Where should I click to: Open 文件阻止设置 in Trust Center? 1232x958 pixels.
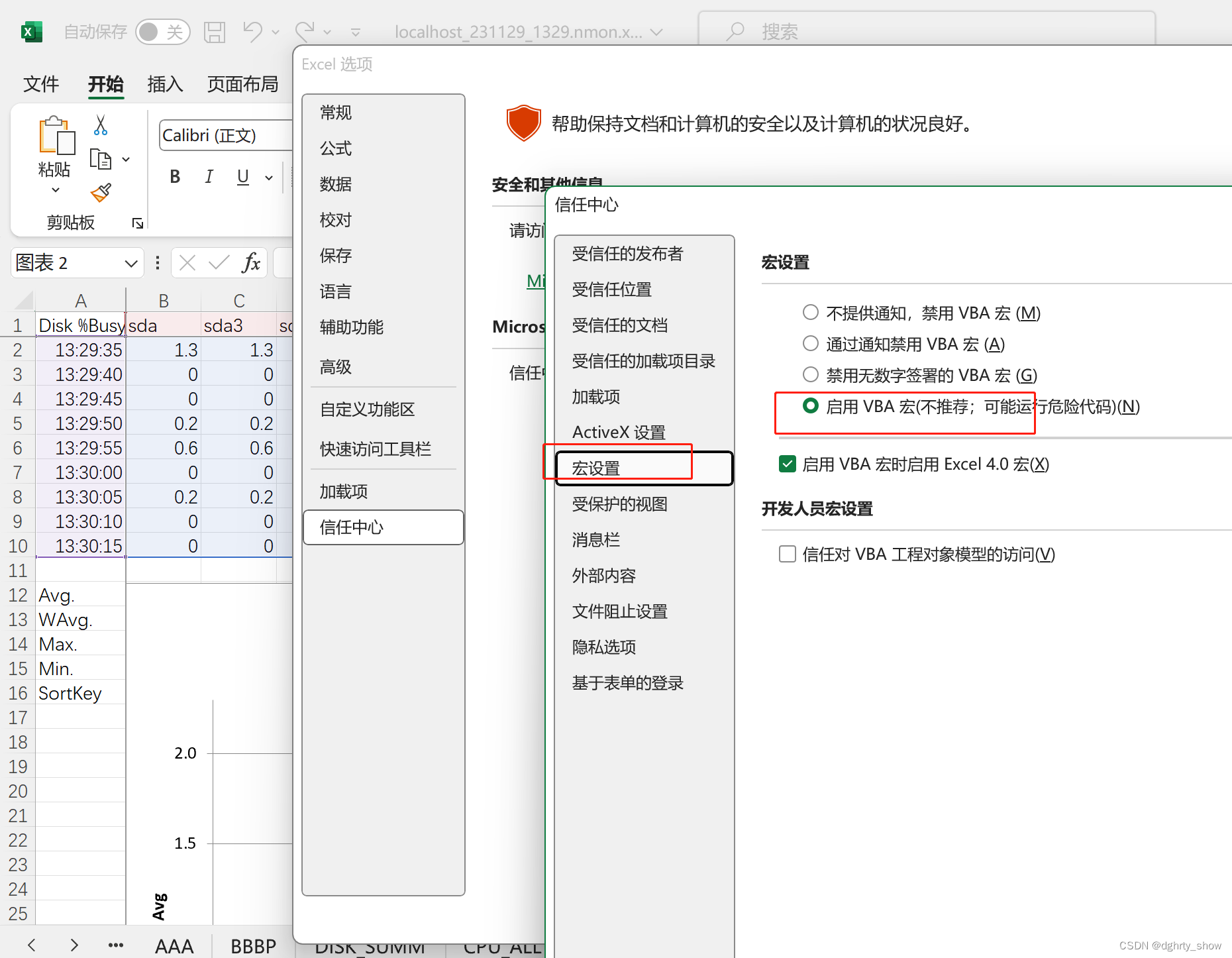tap(644, 612)
